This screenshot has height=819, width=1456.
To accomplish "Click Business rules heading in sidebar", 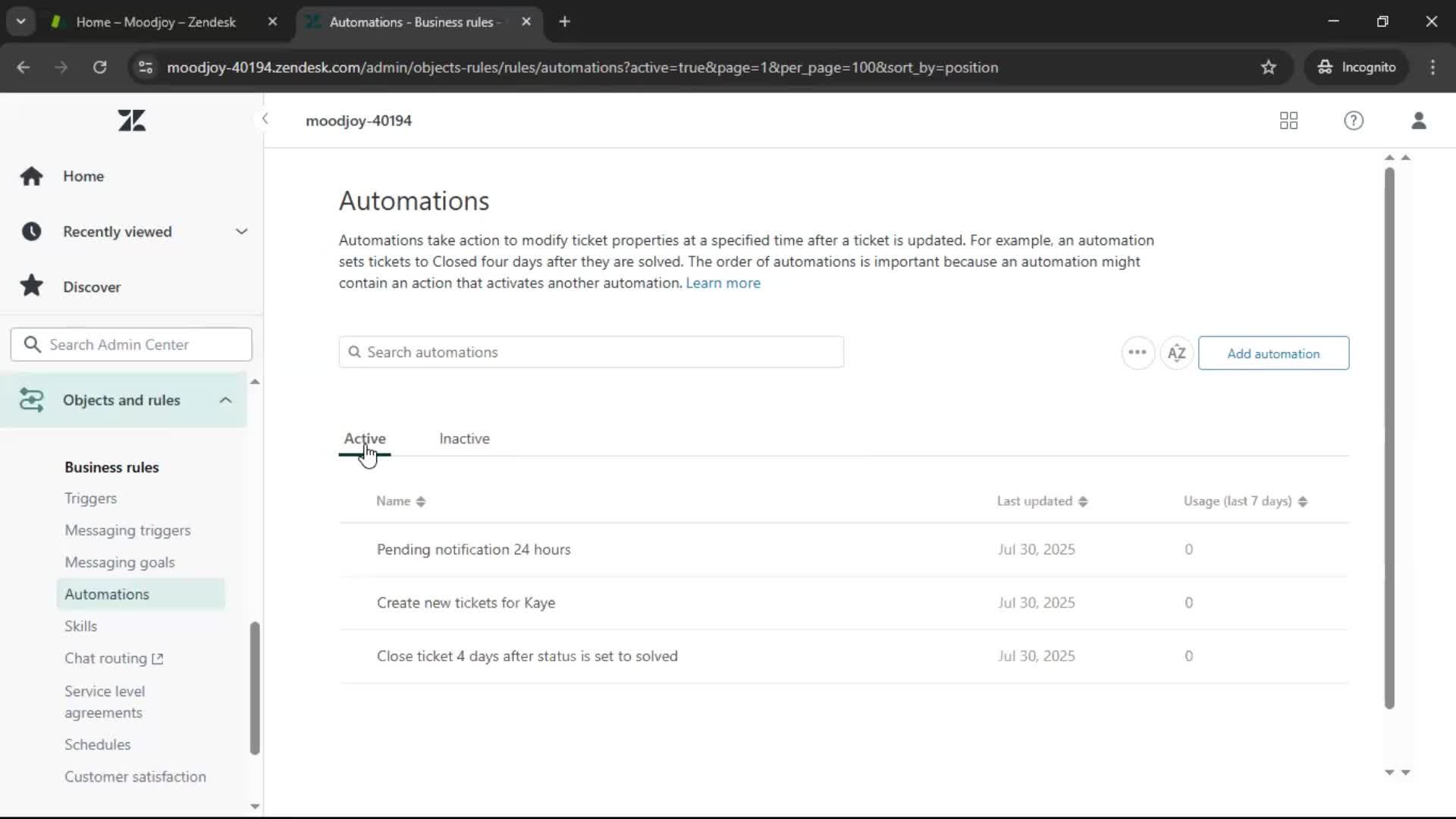I will coord(111,467).
